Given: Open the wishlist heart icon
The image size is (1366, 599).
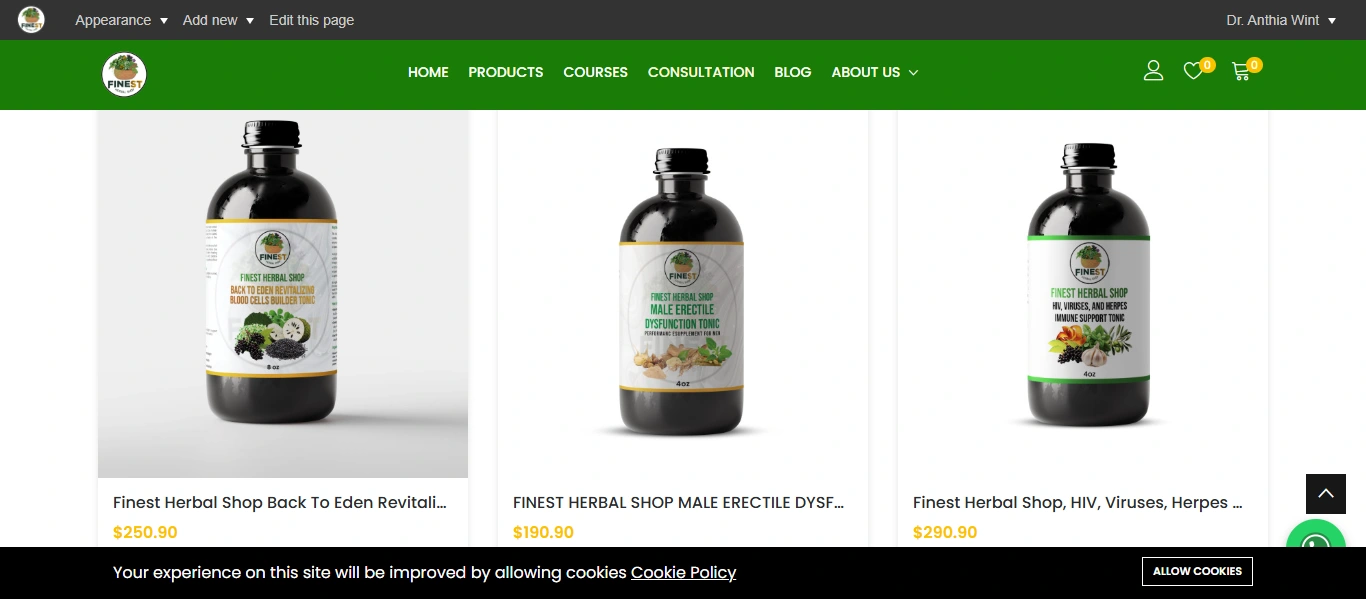Looking at the screenshot, I should (1193, 71).
